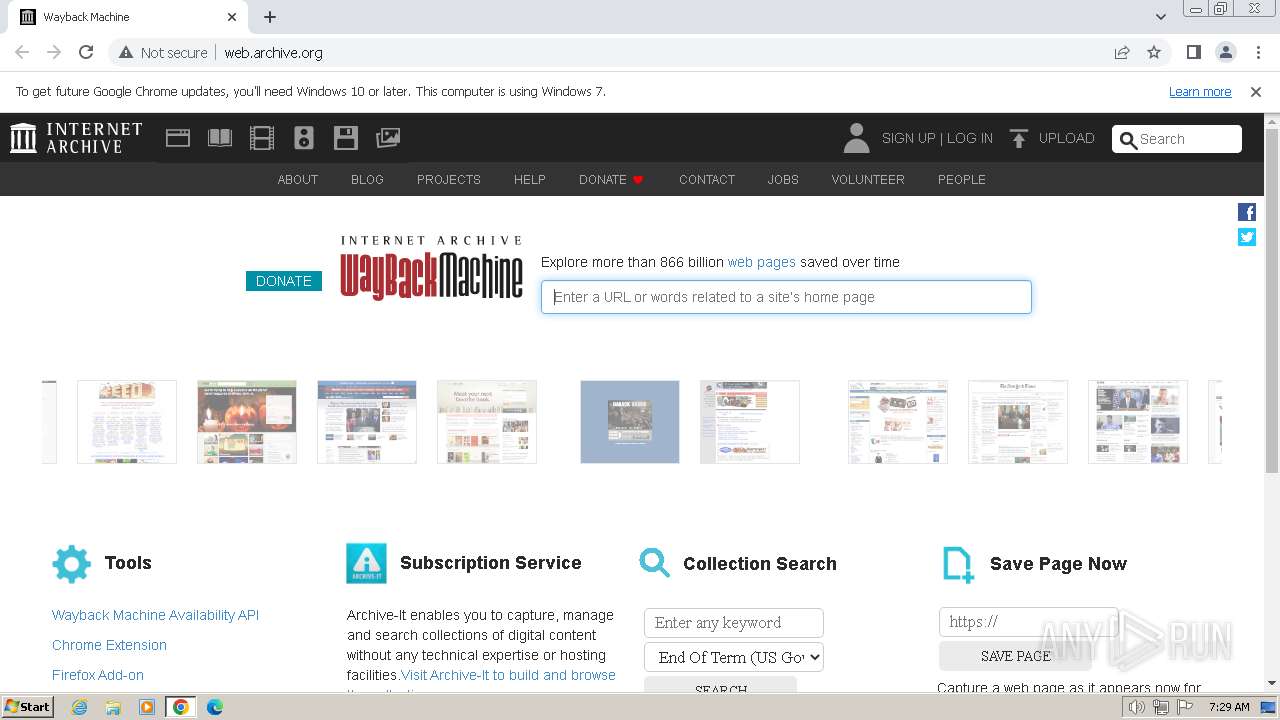Open Internet Explorer from taskbar
1280x720 pixels.
tap(80, 707)
